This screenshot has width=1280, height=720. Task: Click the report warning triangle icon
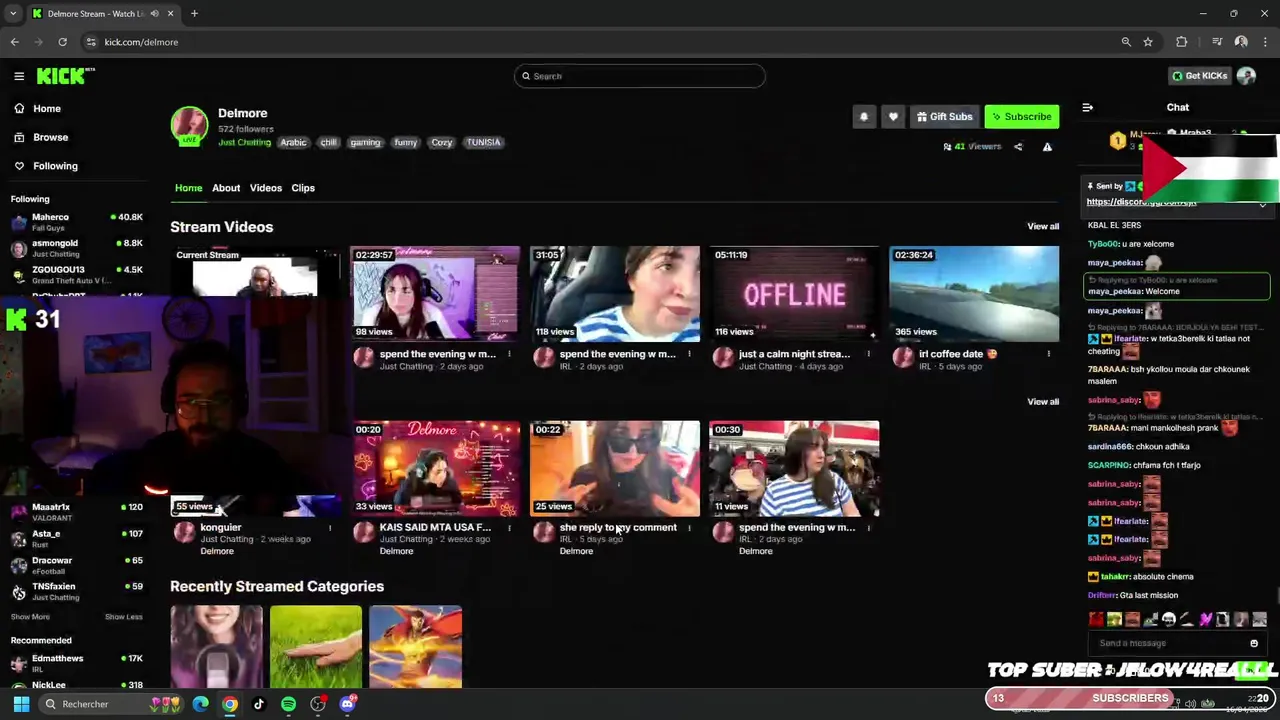(1047, 147)
